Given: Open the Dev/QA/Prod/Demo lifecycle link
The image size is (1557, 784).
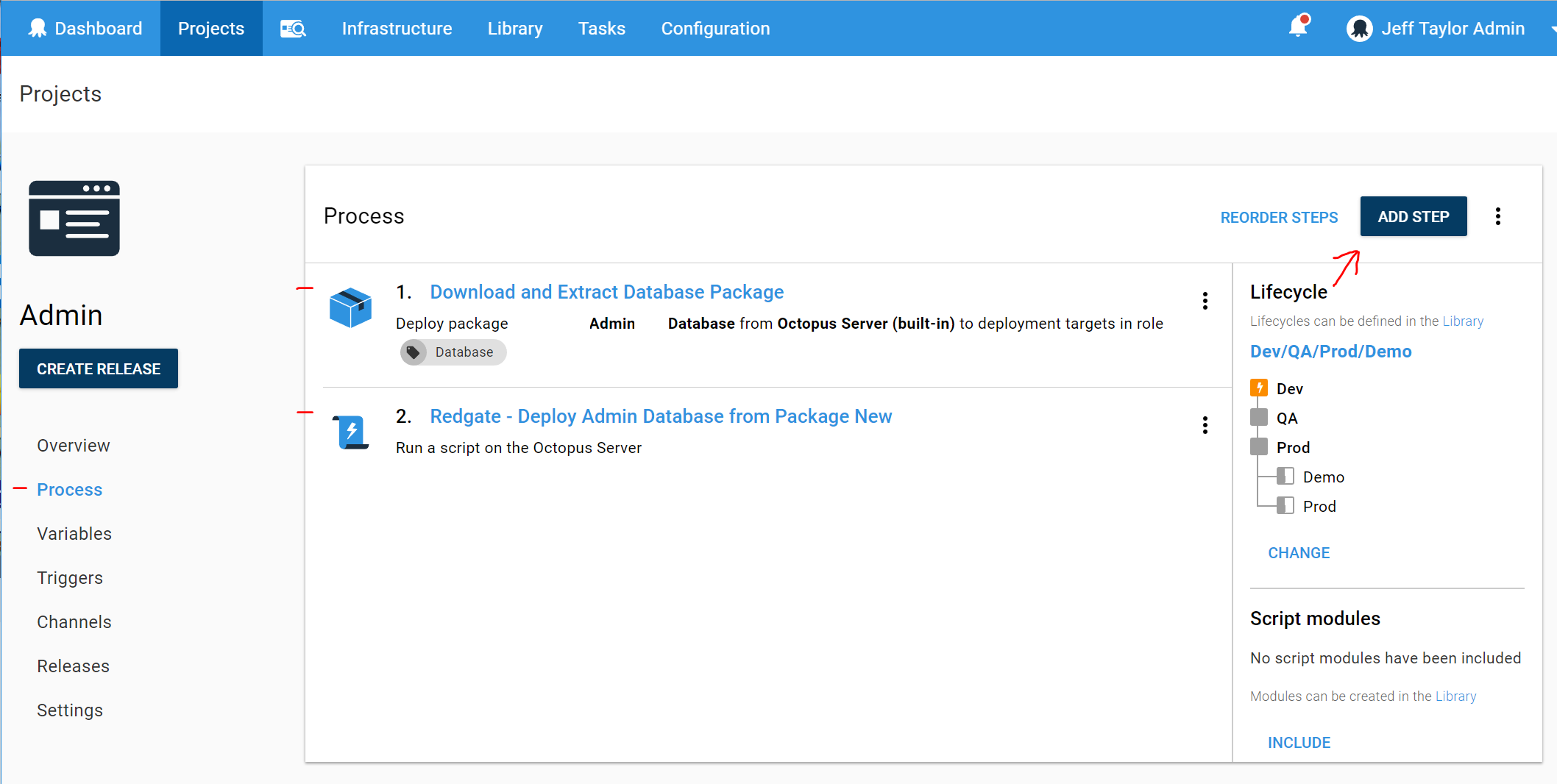Looking at the screenshot, I should coord(1331,352).
